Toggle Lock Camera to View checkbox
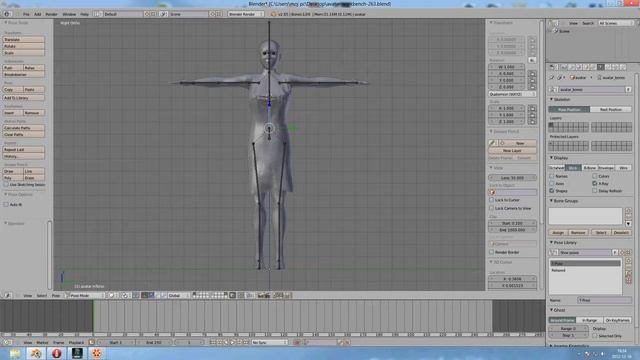The width and height of the screenshot is (640, 360). click(491, 208)
